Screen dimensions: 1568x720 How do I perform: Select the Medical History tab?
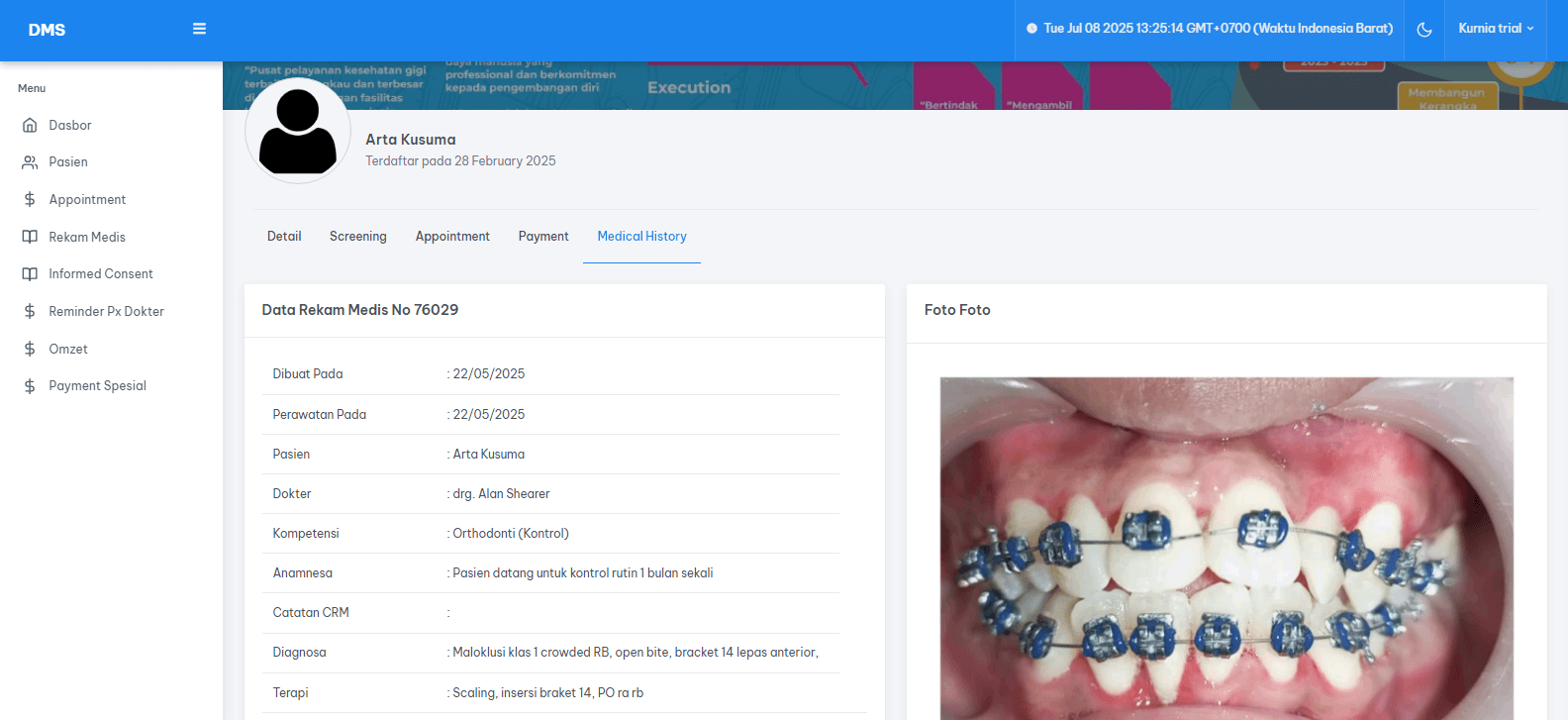[x=641, y=237]
